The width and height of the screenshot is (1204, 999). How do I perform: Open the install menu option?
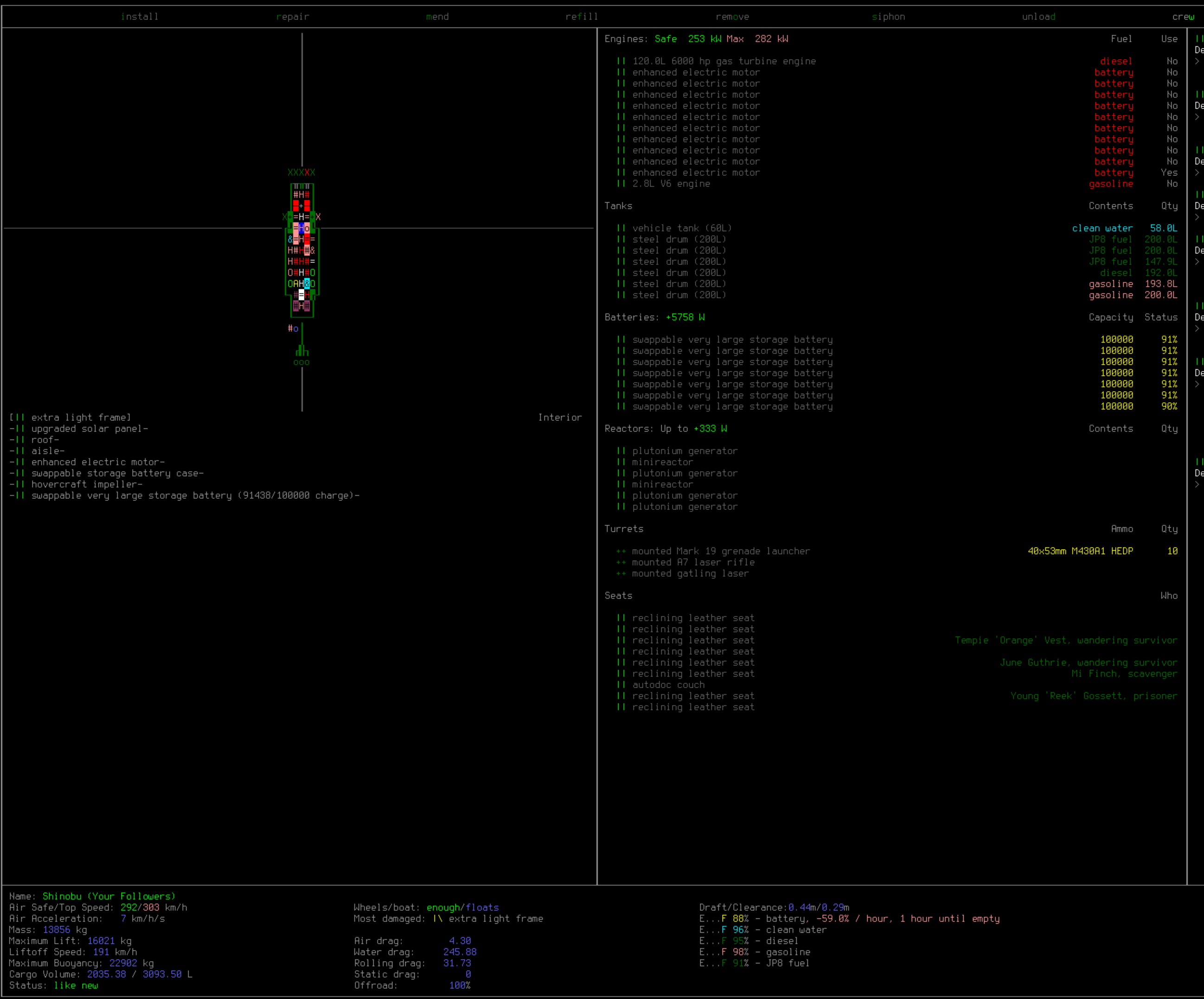[139, 17]
